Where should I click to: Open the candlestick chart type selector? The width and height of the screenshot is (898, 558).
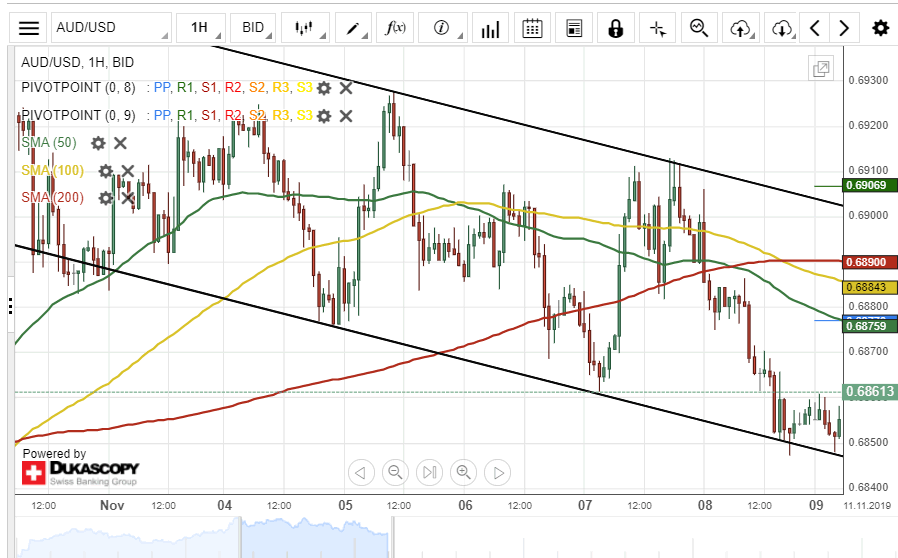coord(305,27)
